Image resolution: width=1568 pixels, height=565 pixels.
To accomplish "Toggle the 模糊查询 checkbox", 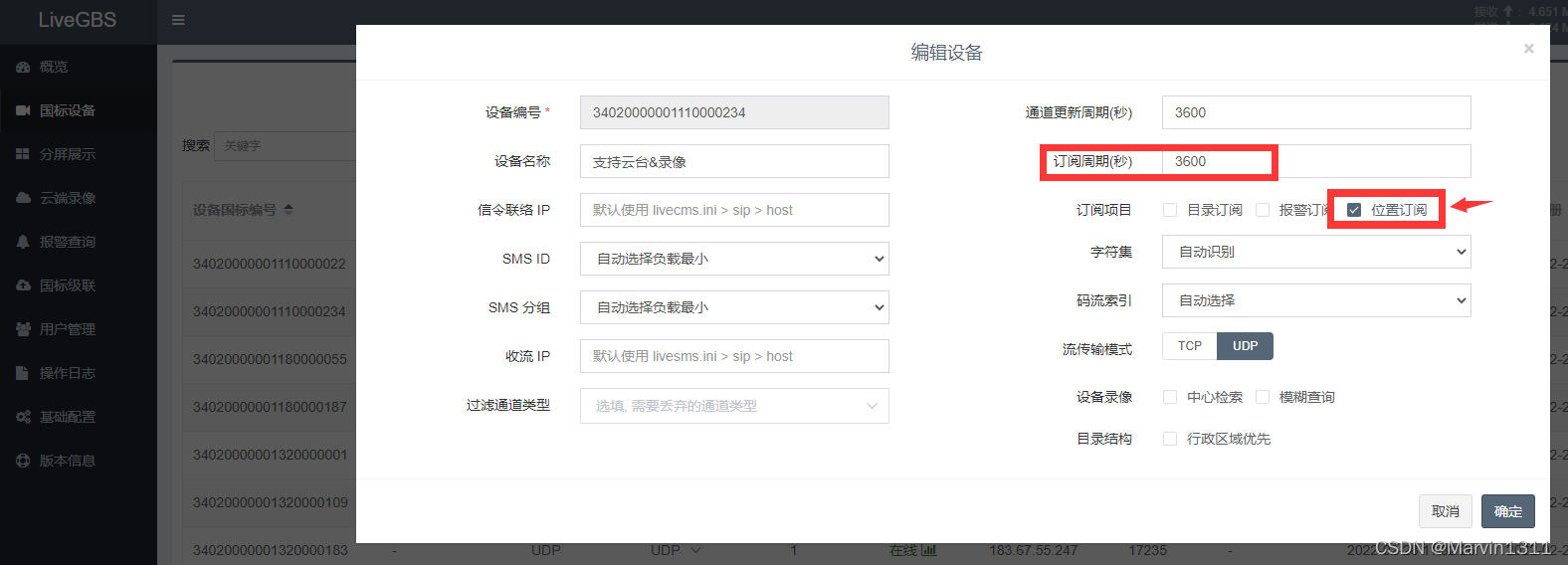I will pos(1263,397).
